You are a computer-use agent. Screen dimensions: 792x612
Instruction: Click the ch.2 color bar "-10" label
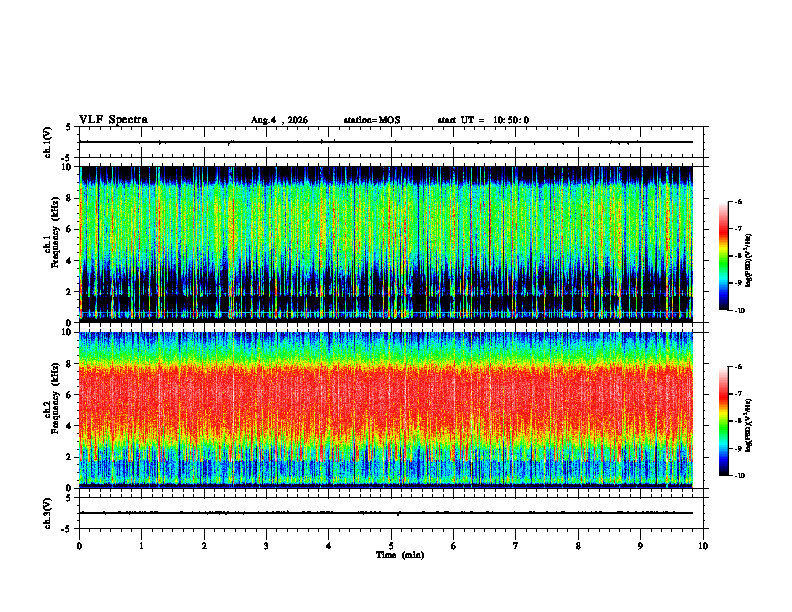click(740, 476)
